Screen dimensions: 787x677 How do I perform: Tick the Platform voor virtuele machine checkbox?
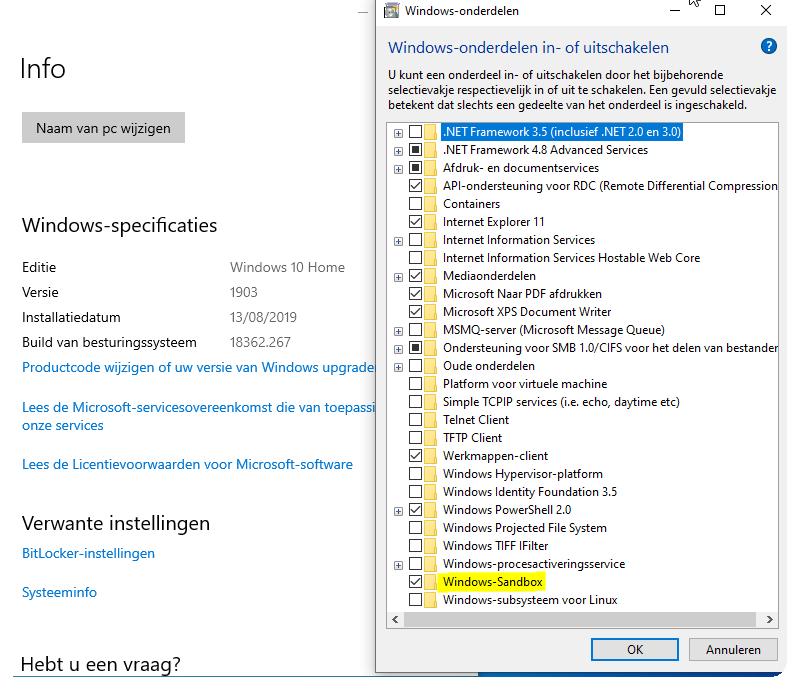tap(415, 384)
